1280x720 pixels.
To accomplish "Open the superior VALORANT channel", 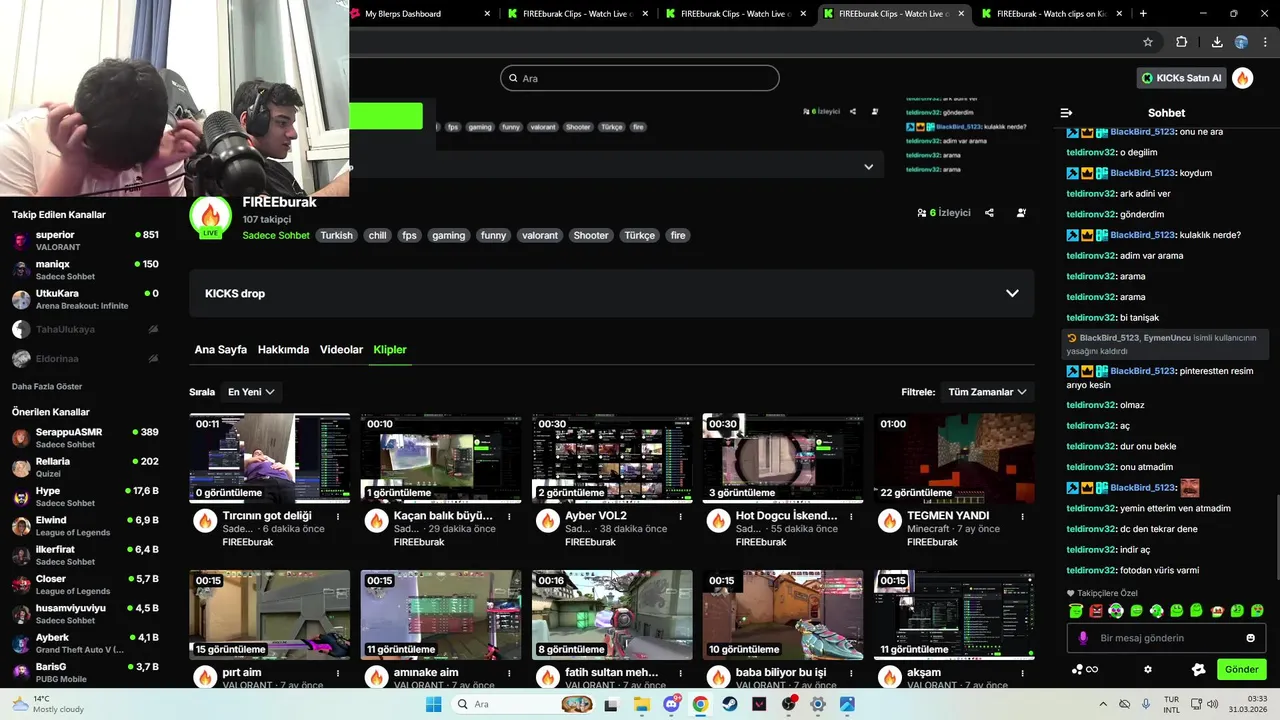I will tap(85, 240).
